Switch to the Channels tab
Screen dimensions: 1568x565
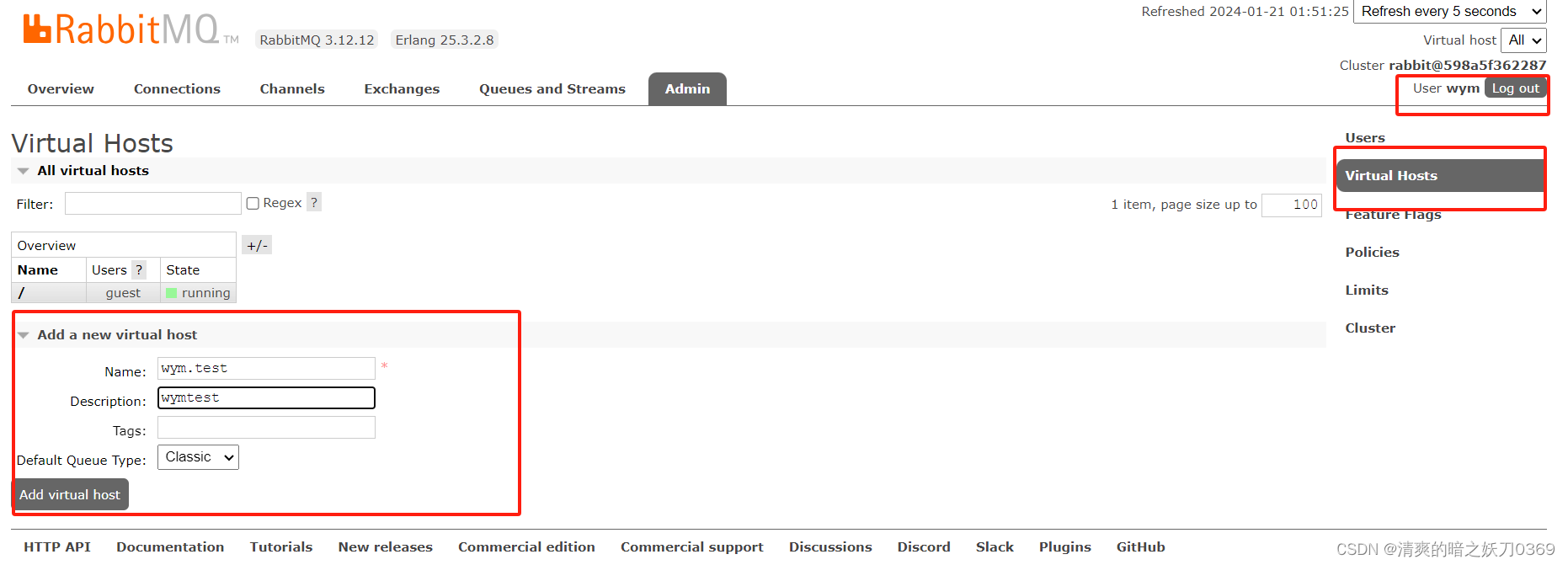pyautogui.click(x=292, y=88)
